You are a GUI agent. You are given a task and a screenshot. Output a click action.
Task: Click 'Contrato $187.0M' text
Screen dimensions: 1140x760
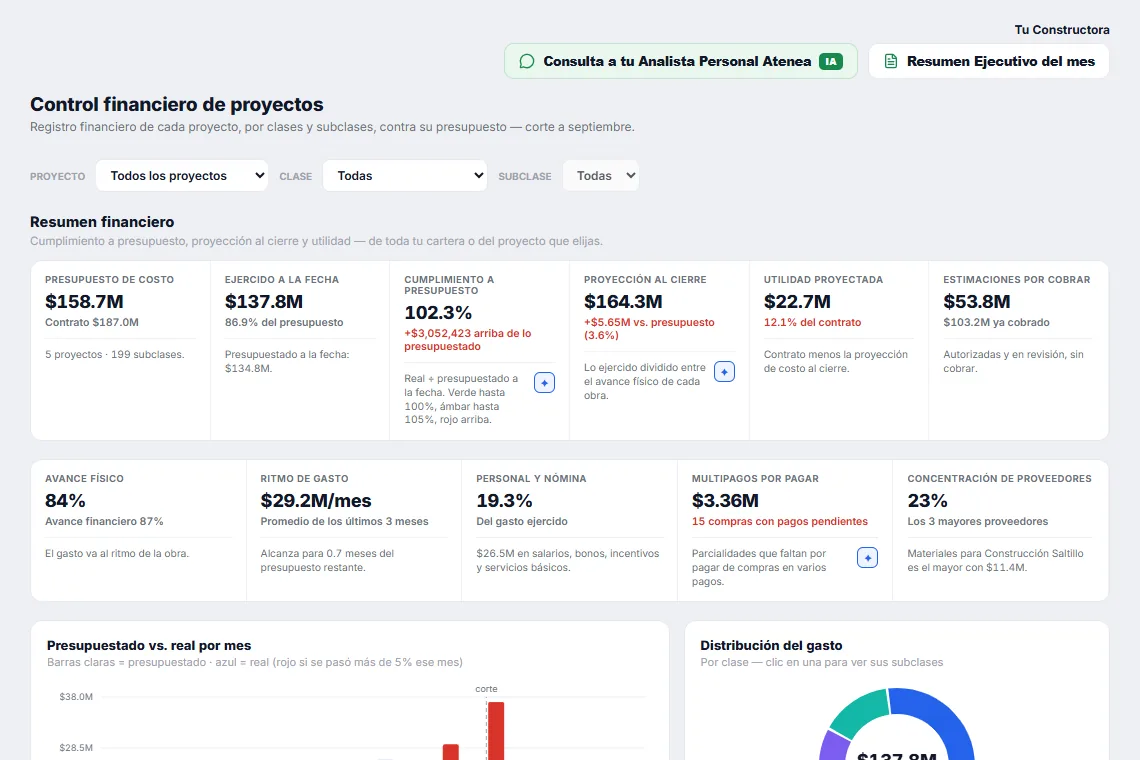tap(92, 322)
